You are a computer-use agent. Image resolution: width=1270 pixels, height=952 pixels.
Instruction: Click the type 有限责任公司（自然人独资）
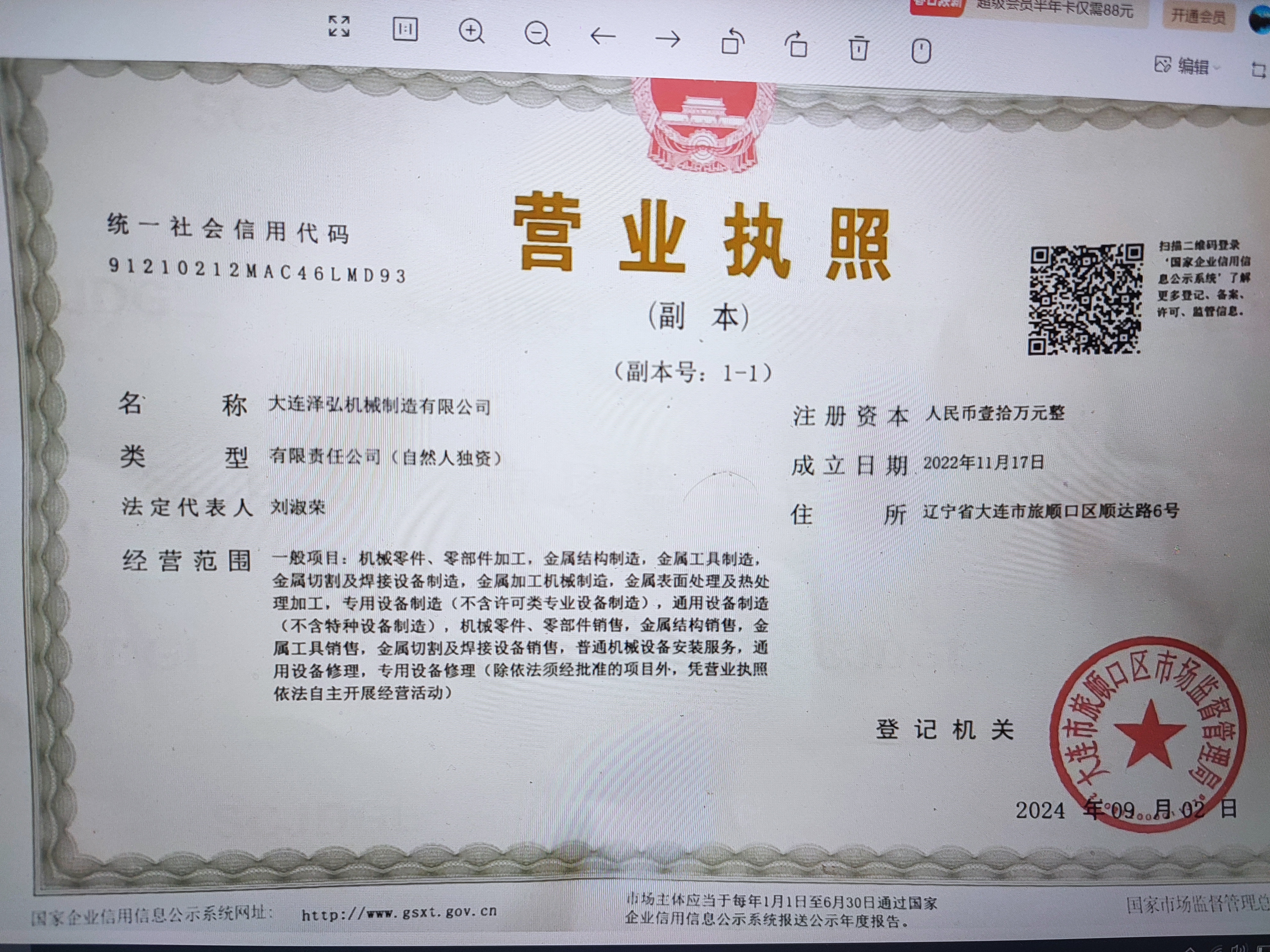click(x=387, y=457)
